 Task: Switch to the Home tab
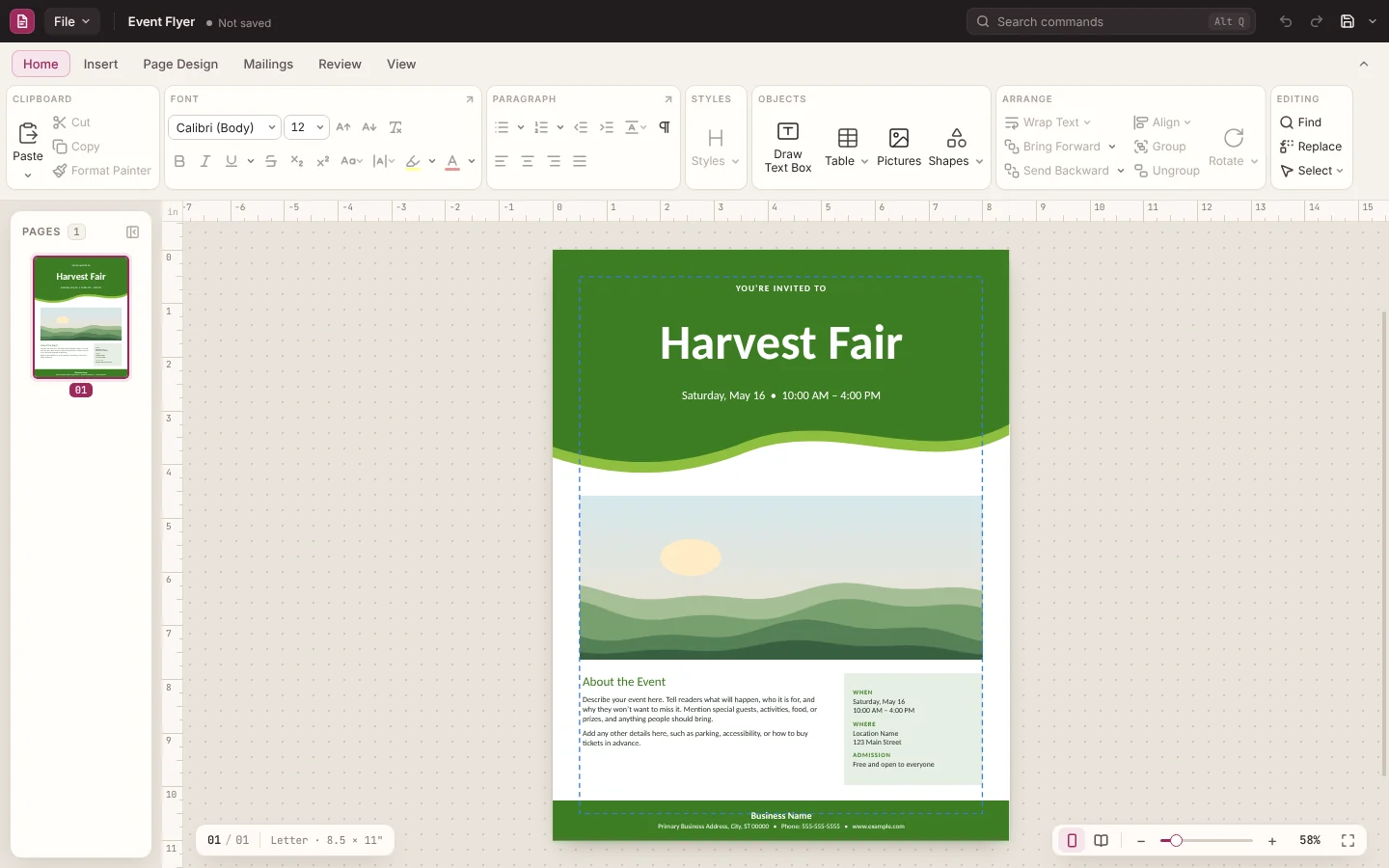click(41, 64)
